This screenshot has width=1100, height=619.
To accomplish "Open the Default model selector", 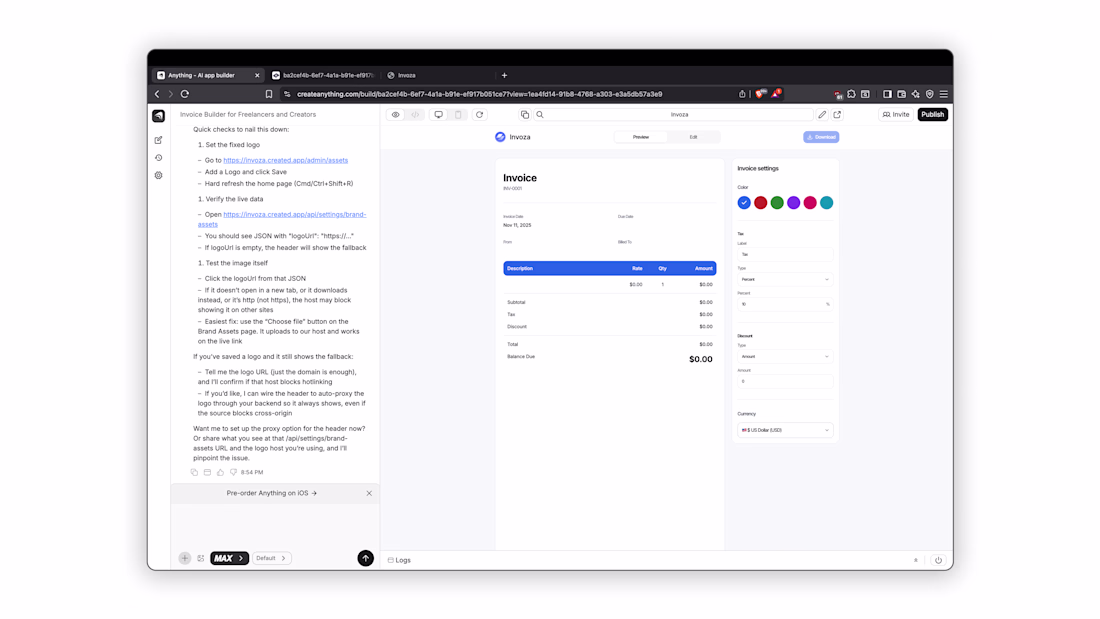I will [x=271, y=558].
